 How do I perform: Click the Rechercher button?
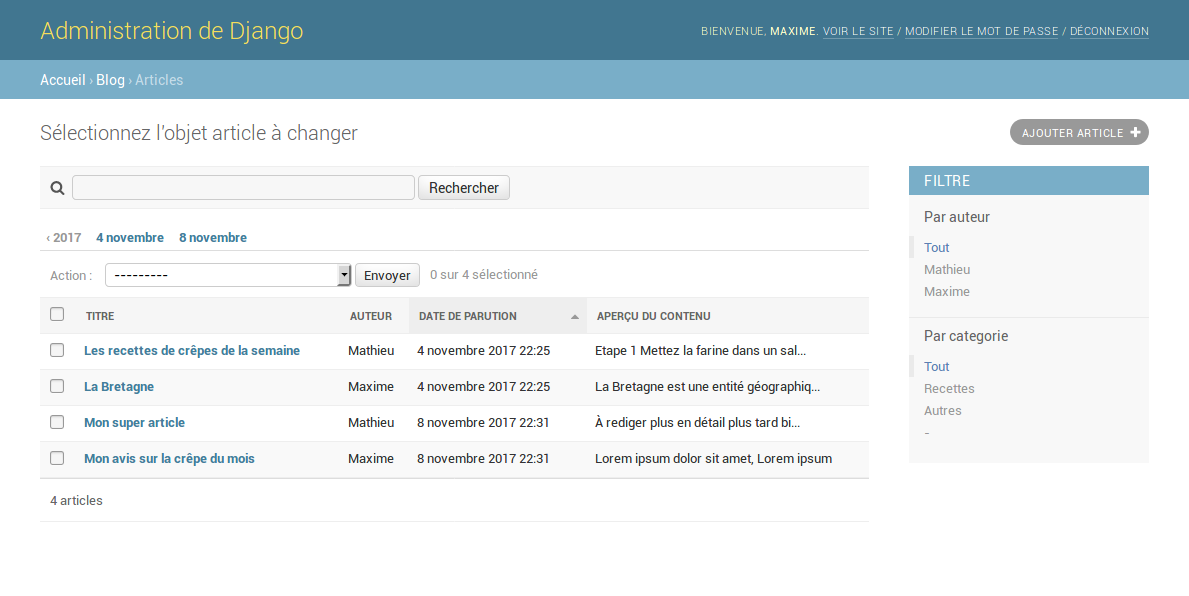tap(464, 187)
